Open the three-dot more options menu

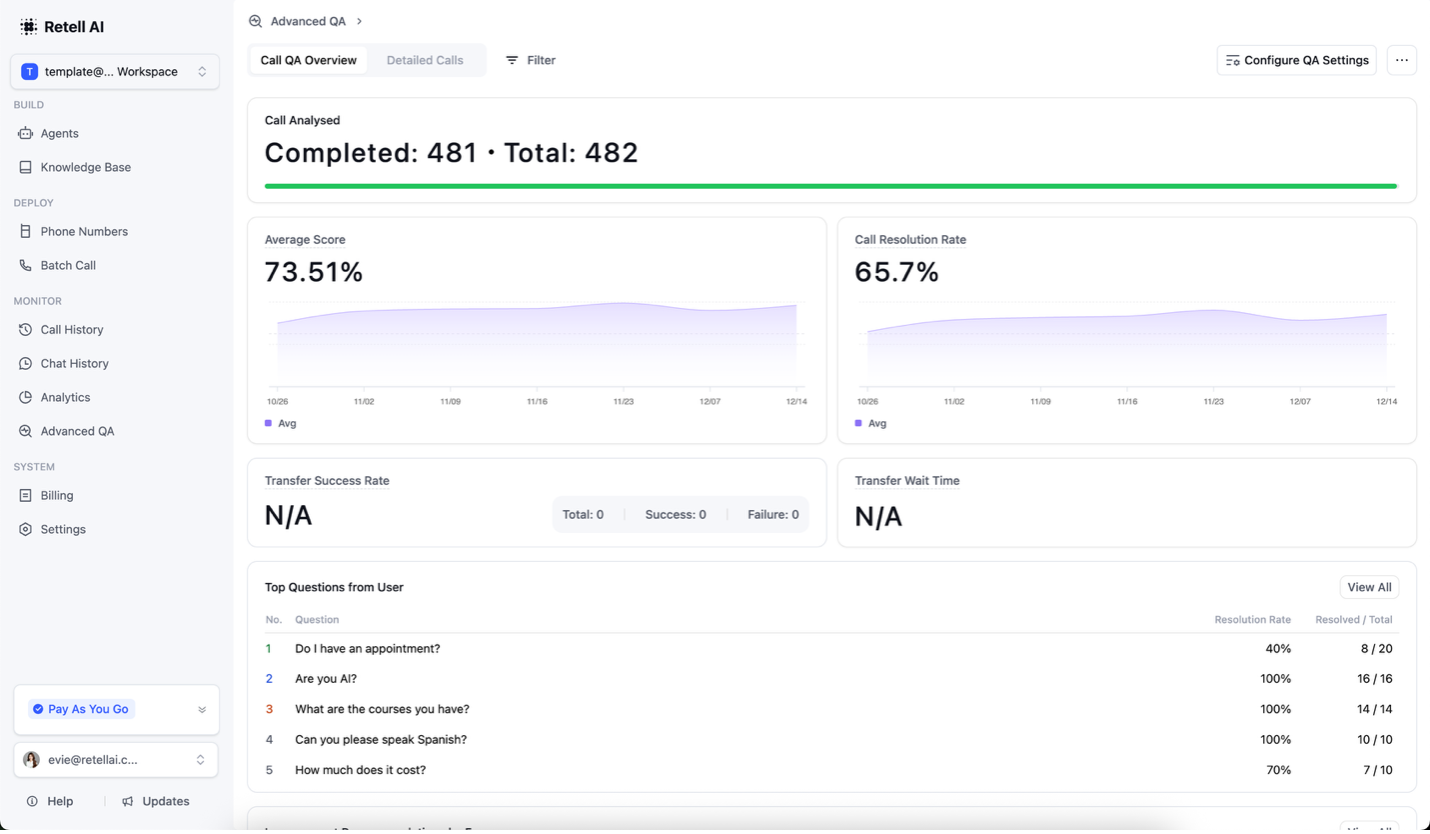pyautogui.click(x=1402, y=60)
